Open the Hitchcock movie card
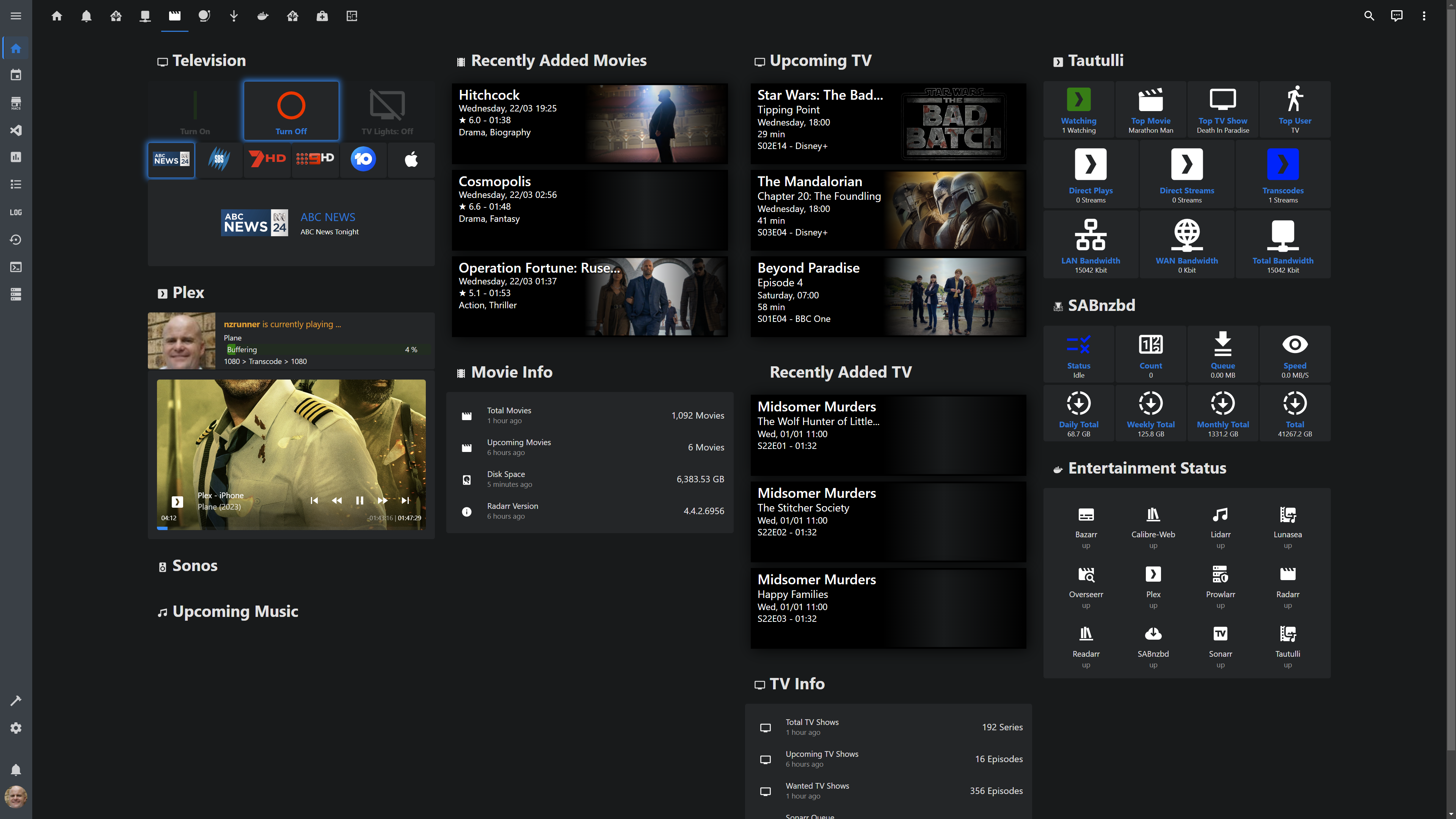The width and height of the screenshot is (1456, 819). tap(590, 123)
